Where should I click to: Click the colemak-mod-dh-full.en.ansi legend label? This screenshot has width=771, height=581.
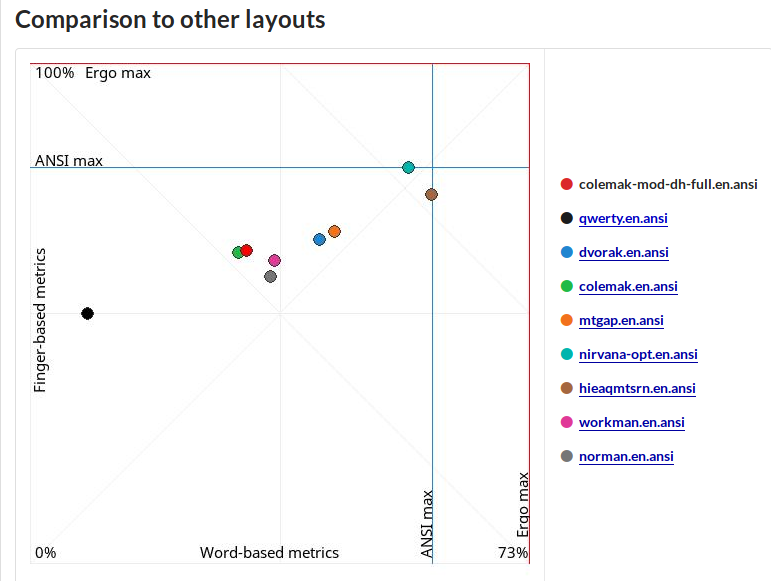(668, 184)
